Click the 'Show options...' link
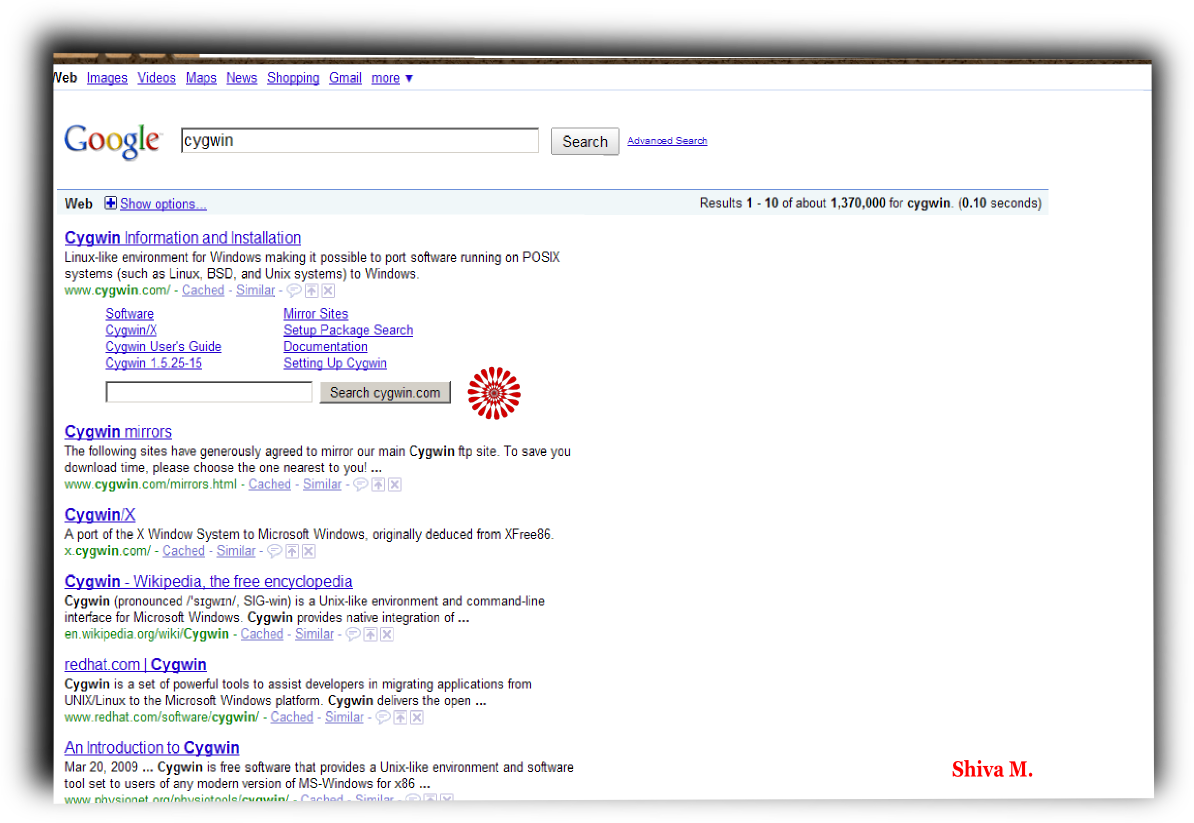Image resolution: width=1194 pixels, height=823 pixels. point(163,204)
